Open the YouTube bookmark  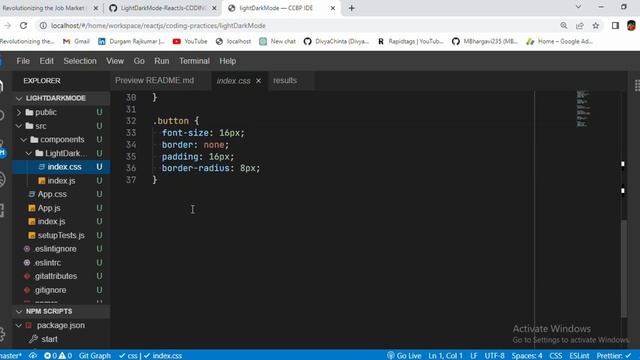[x=190, y=41]
